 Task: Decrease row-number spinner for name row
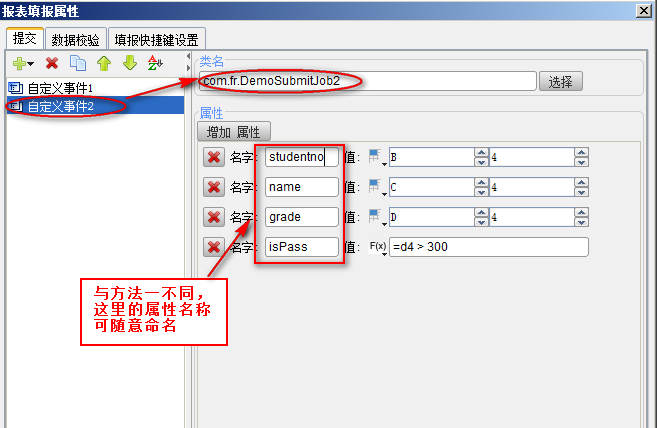[x=581, y=192]
